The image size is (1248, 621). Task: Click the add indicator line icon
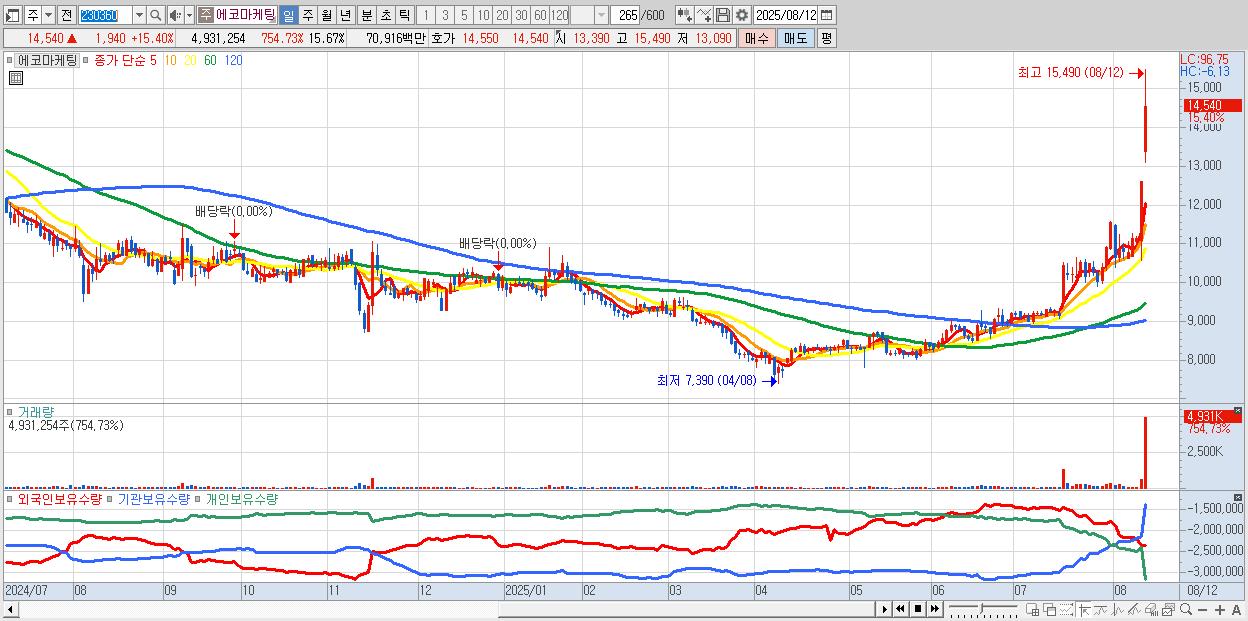click(x=704, y=15)
